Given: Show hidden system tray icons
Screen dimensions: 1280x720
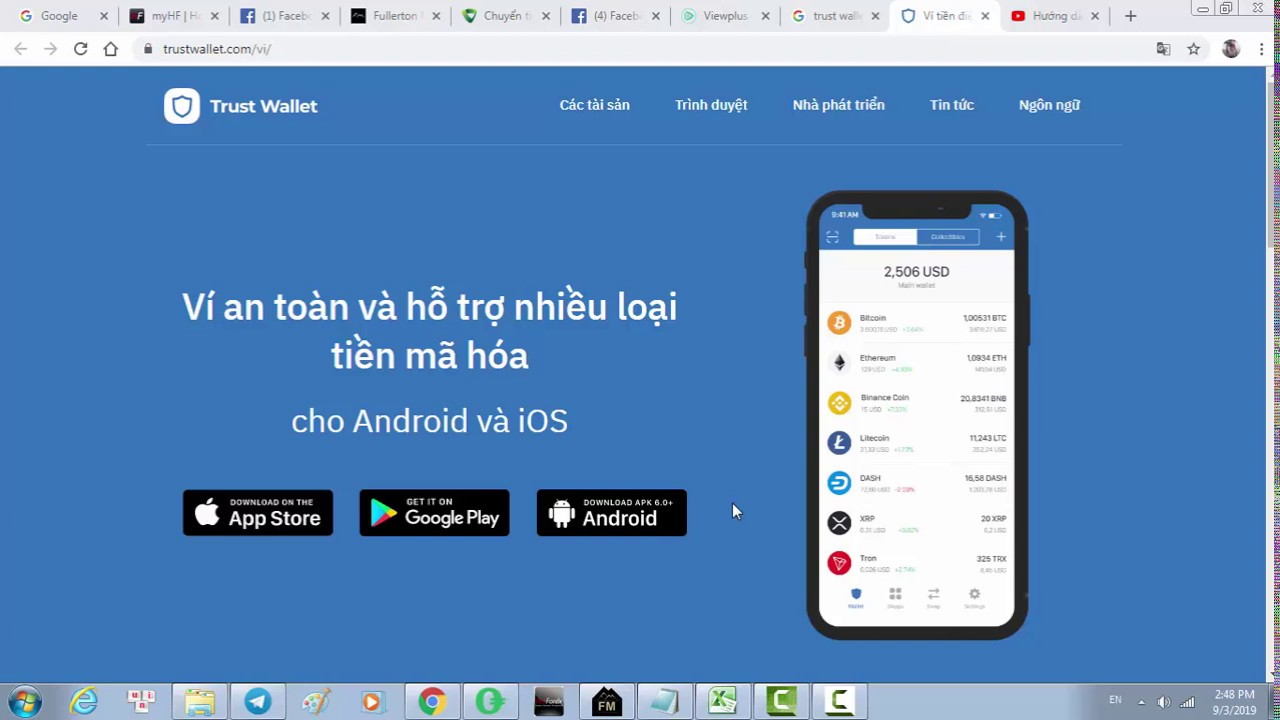Looking at the screenshot, I should tap(1141, 702).
